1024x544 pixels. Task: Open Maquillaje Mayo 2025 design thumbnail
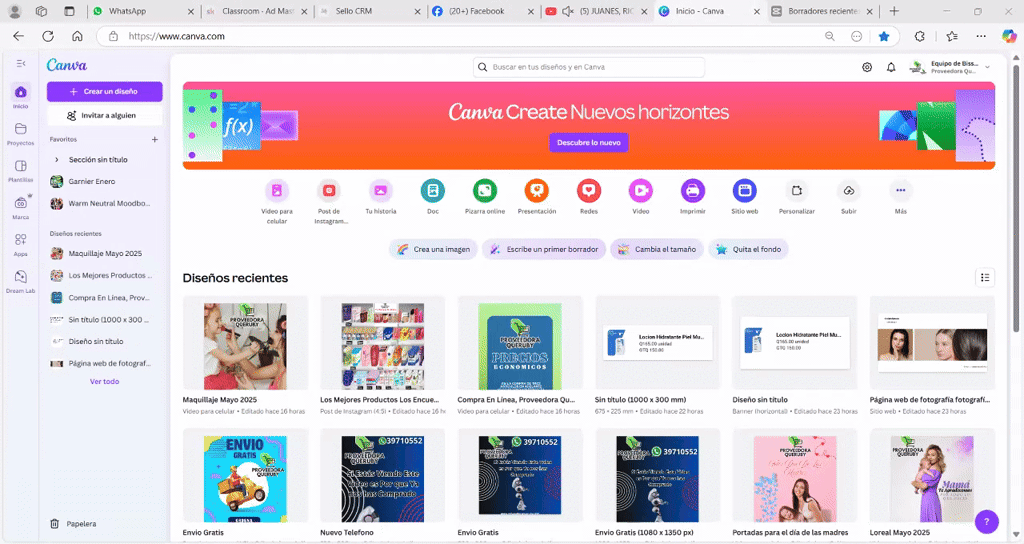pos(245,344)
